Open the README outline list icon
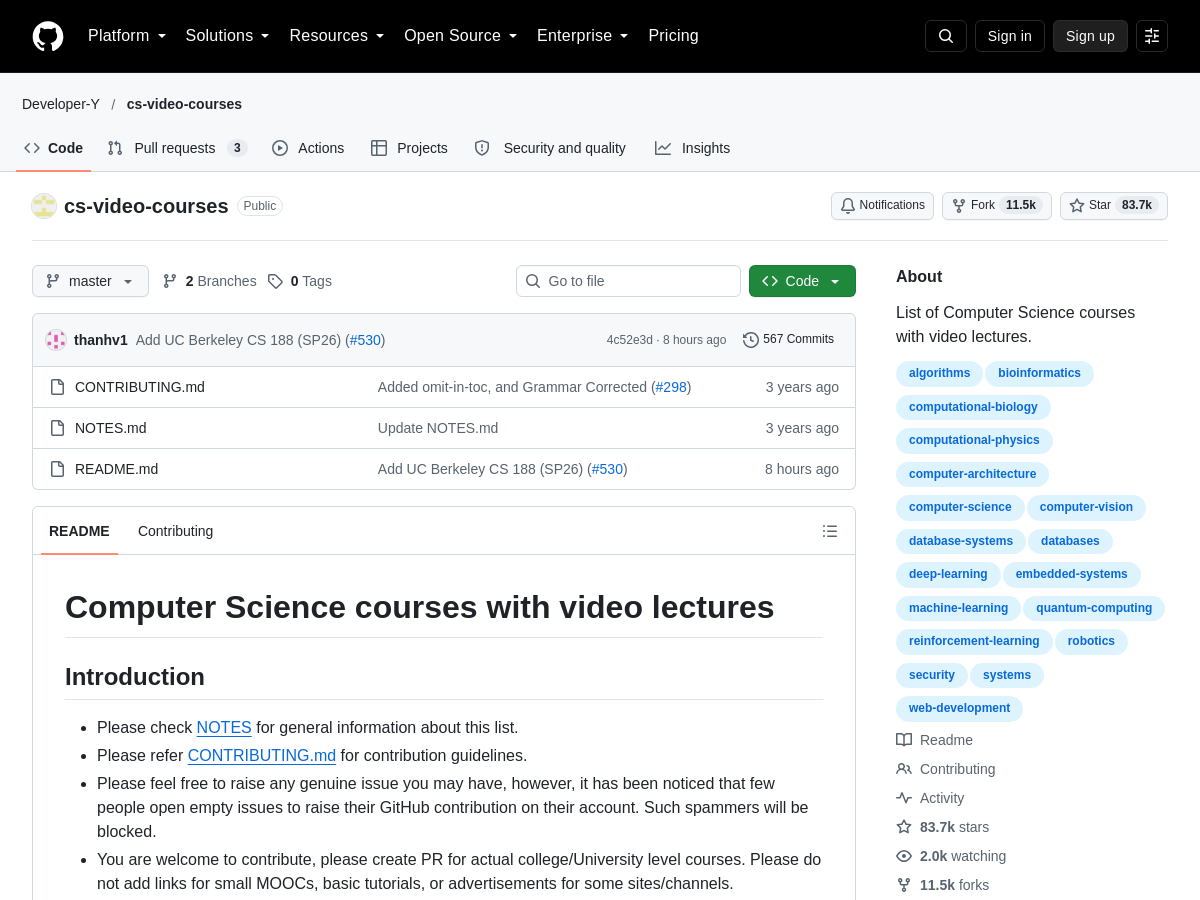Screen dimensions: 1200x900 point(830,531)
